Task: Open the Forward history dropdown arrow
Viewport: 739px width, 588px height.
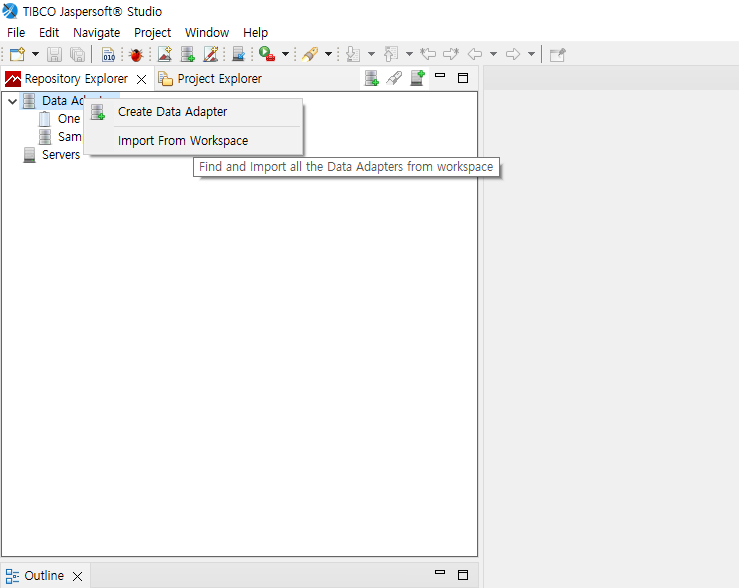Action: tap(531, 54)
